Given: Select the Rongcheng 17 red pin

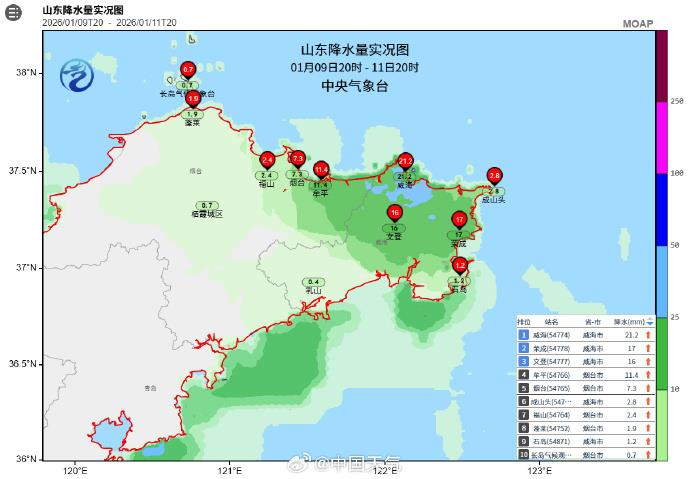Looking at the screenshot, I should tap(459, 219).
